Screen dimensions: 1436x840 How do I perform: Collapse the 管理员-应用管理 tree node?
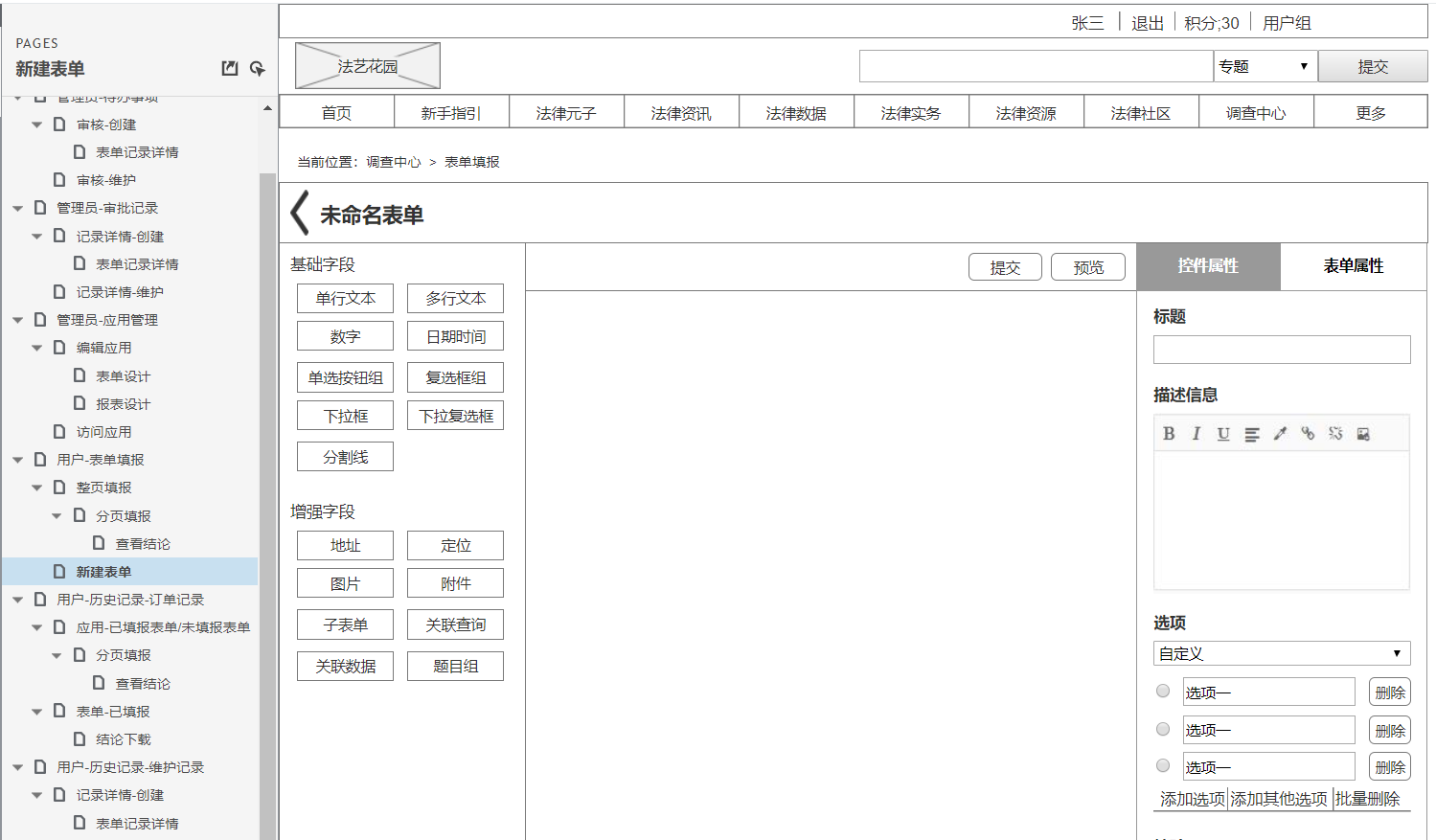click(x=17, y=320)
